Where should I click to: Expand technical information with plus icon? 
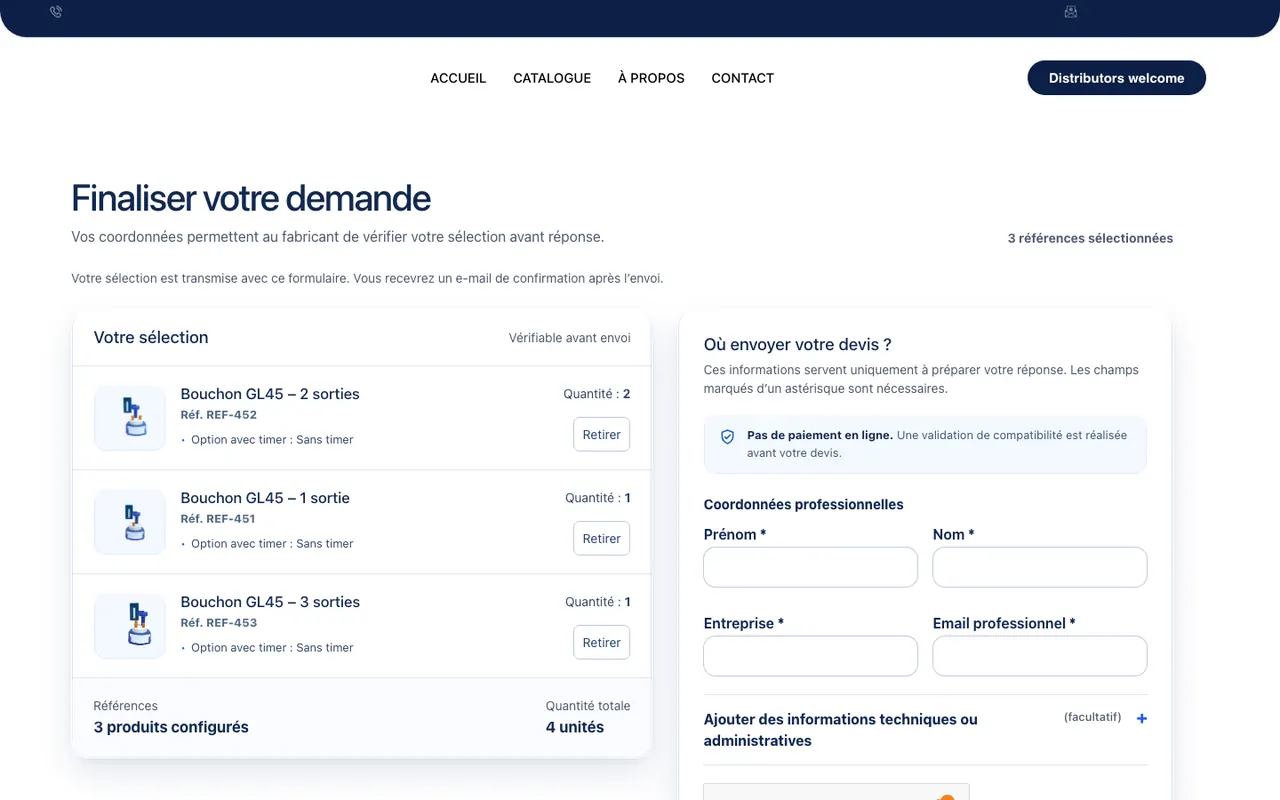click(x=1142, y=718)
